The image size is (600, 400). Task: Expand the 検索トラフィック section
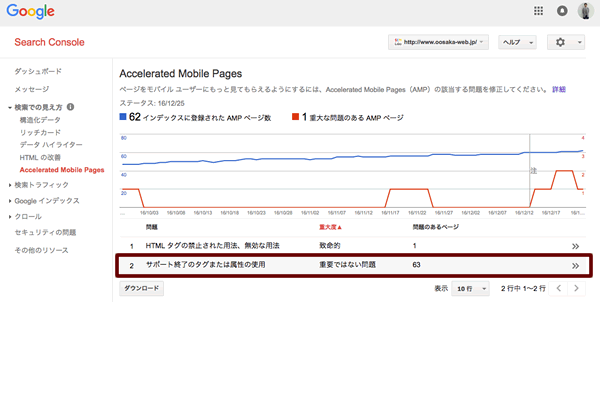point(10,185)
